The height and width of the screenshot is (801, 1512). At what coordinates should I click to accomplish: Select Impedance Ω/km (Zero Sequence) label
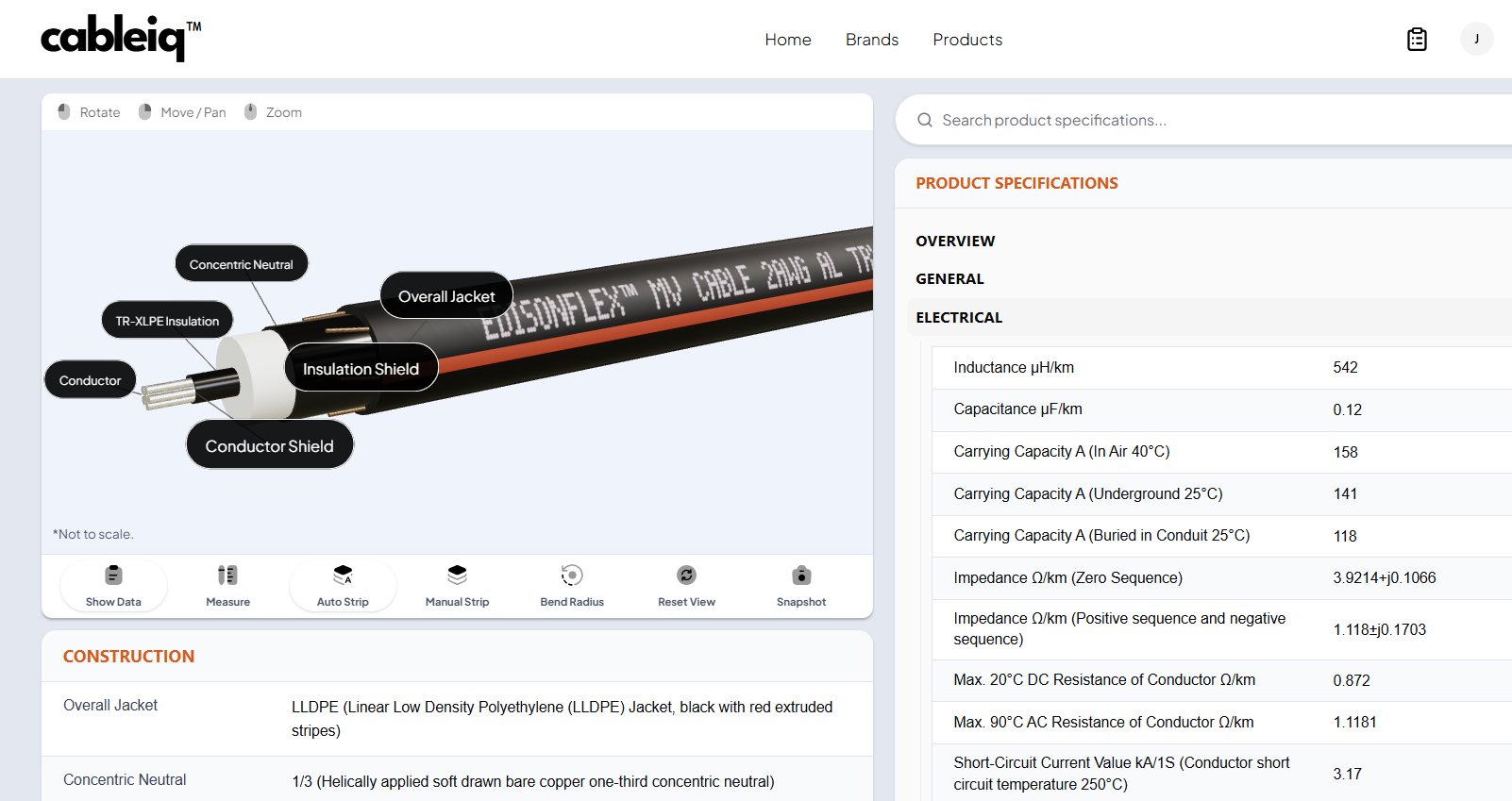1067,577
